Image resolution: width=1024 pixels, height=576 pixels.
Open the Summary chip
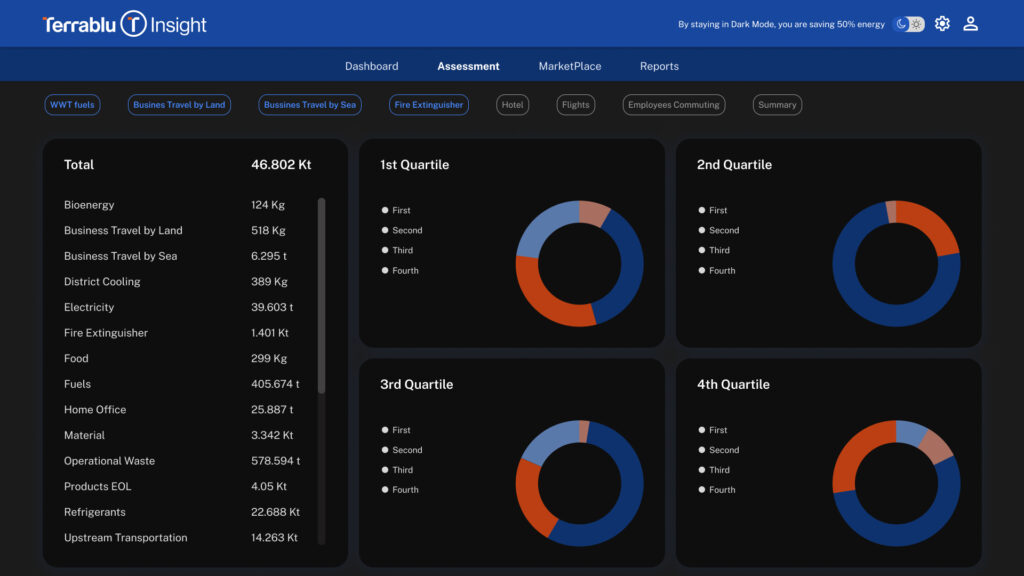[x=777, y=105]
